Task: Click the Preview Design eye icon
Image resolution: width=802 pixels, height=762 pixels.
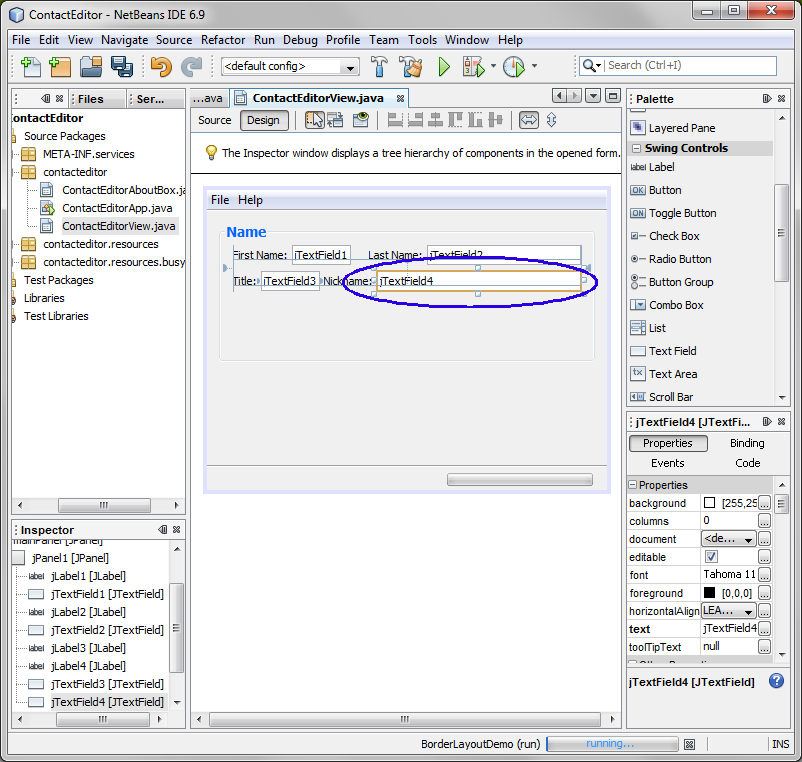Action: tap(361, 120)
